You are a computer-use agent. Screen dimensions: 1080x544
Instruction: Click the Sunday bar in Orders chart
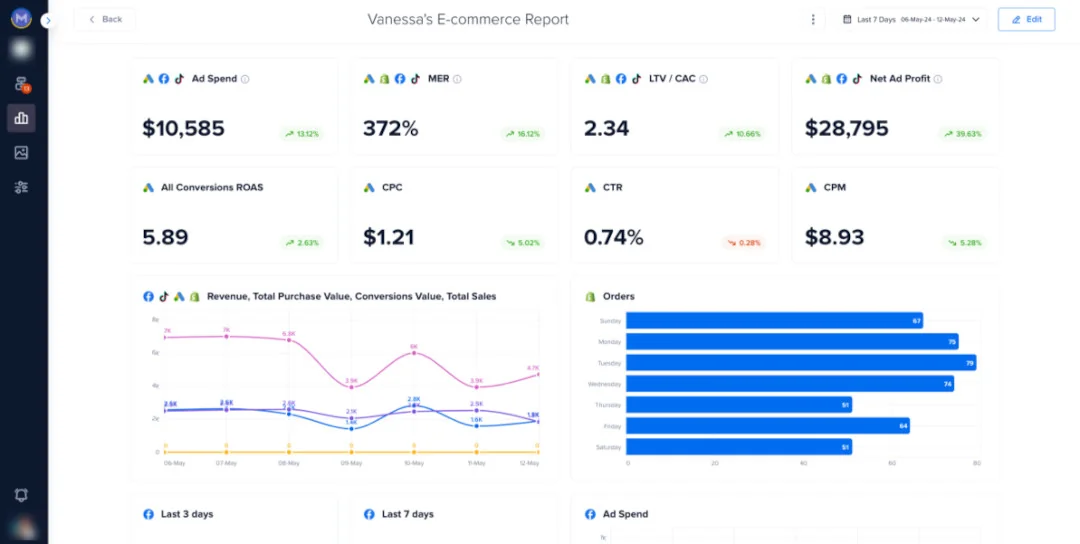(774, 321)
